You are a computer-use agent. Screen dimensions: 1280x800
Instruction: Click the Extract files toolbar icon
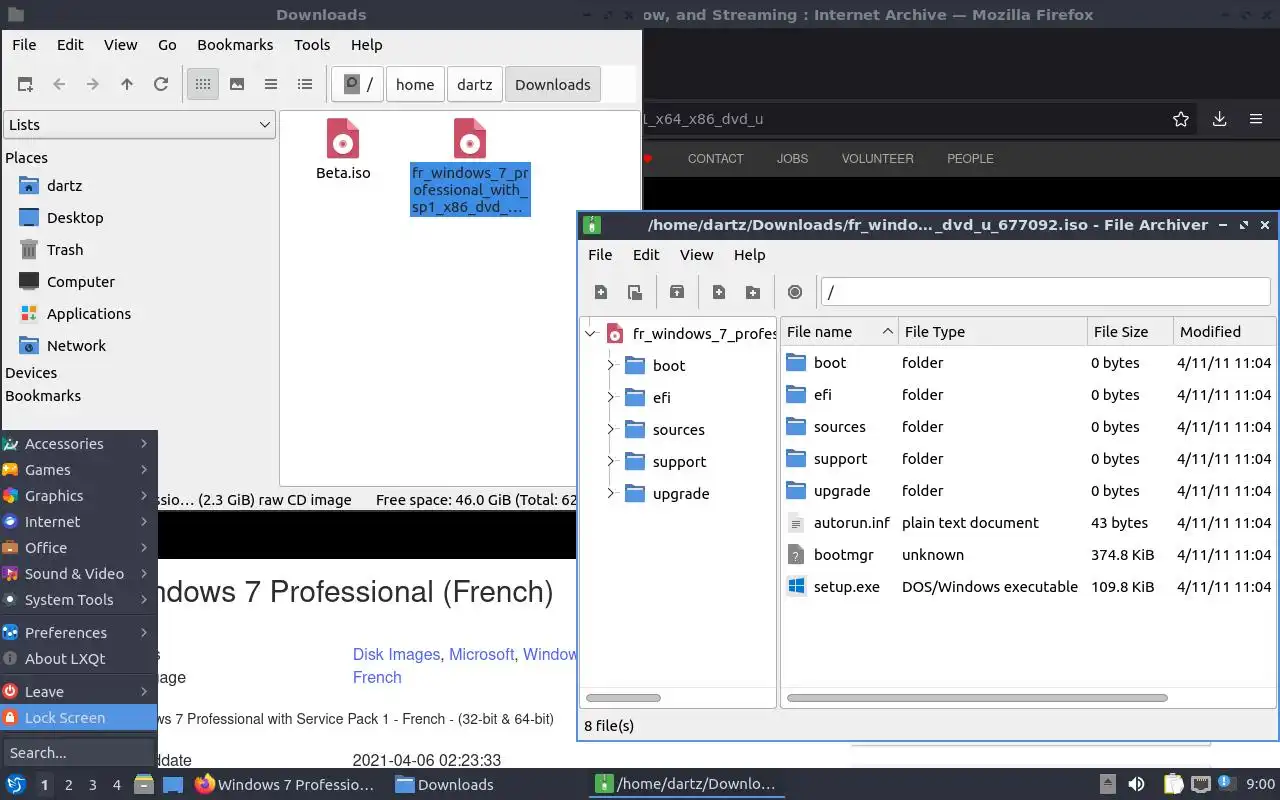(677, 292)
